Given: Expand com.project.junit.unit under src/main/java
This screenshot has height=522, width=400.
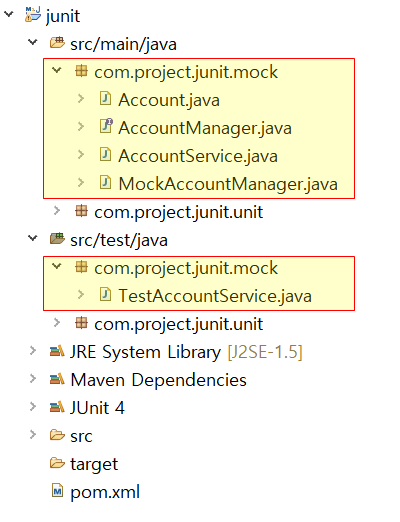Looking at the screenshot, I should click(x=57, y=211).
